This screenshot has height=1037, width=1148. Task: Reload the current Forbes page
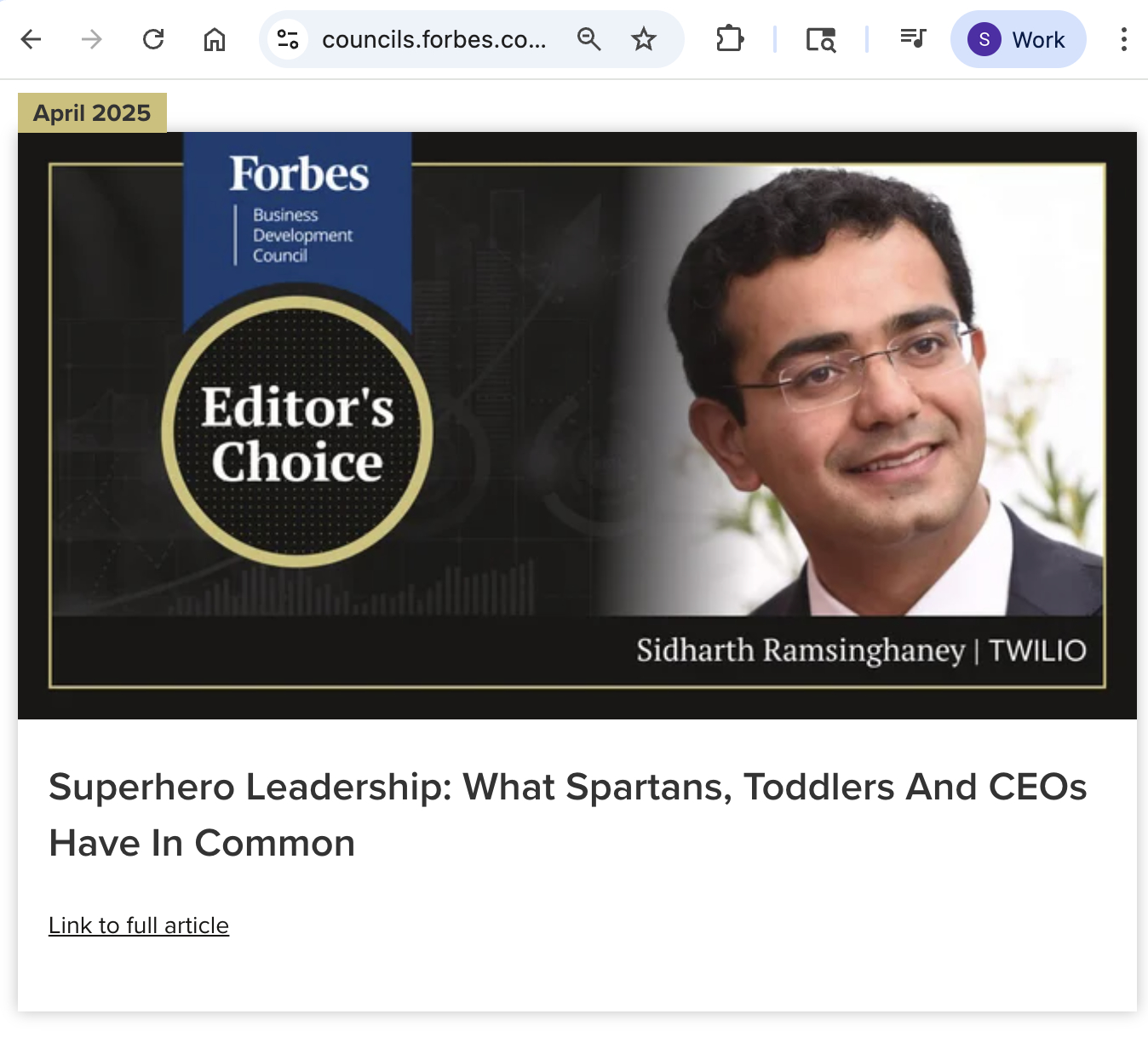(x=153, y=39)
